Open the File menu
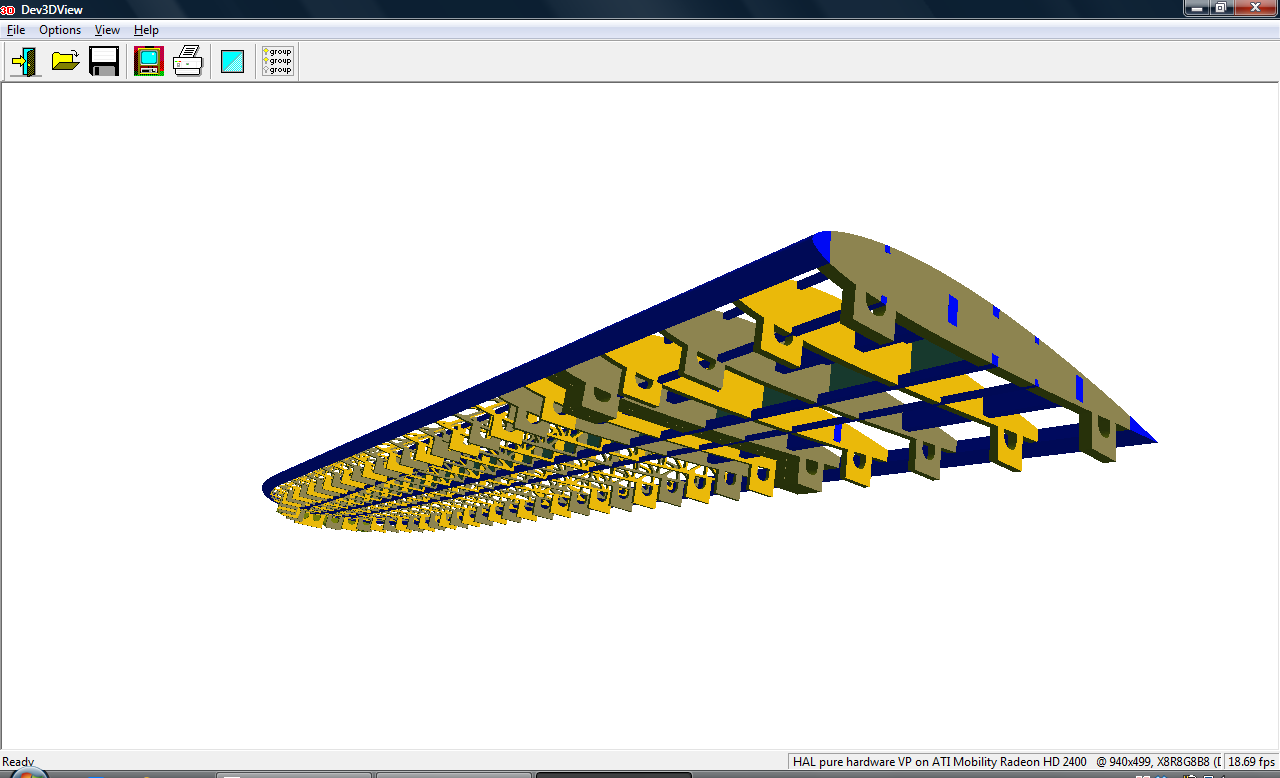1280x778 pixels. pos(16,30)
